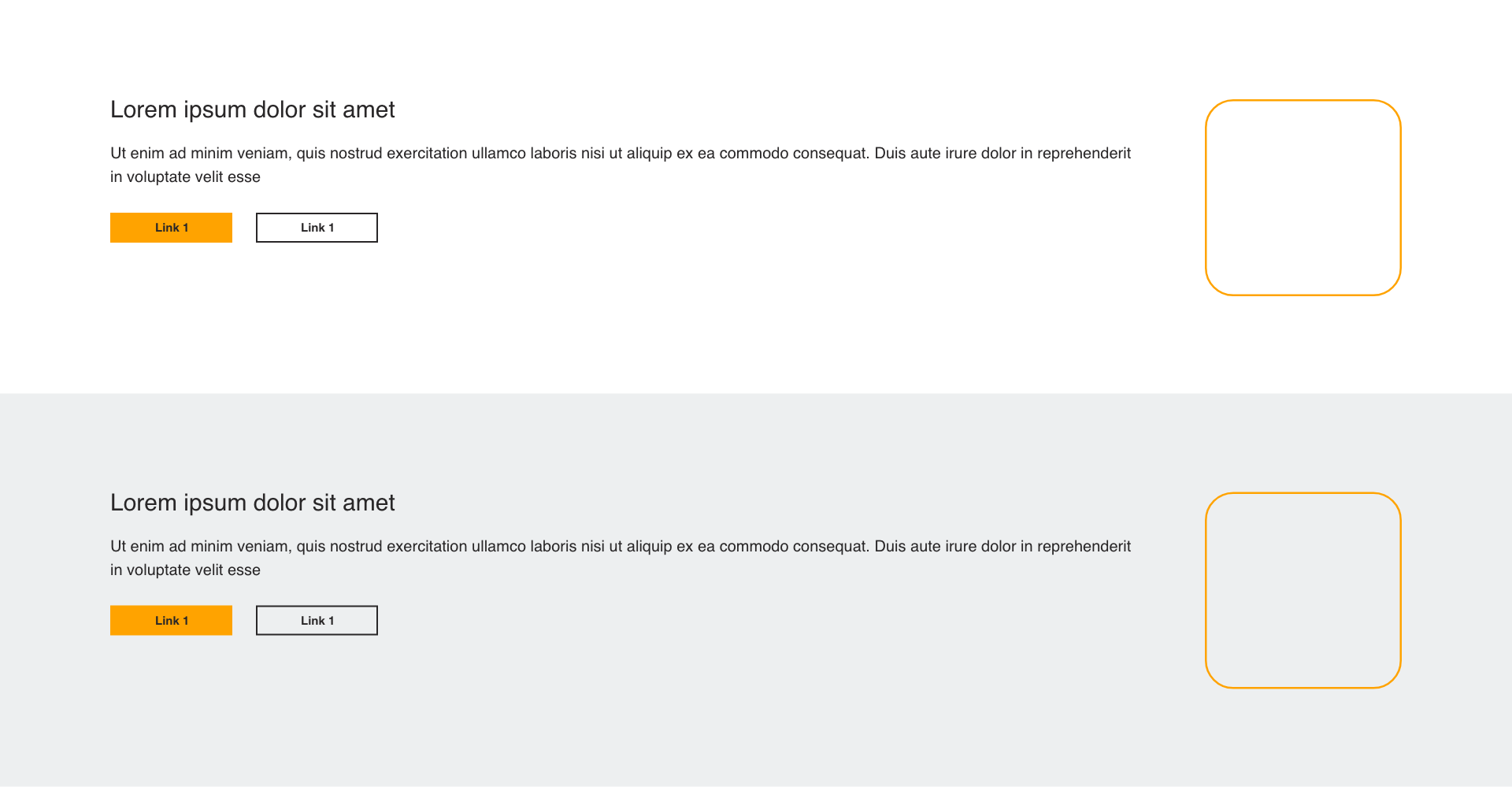Click the outlined Link 1 button in white section
This screenshot has width=1512, height=787.
click(x=317, y=228)
